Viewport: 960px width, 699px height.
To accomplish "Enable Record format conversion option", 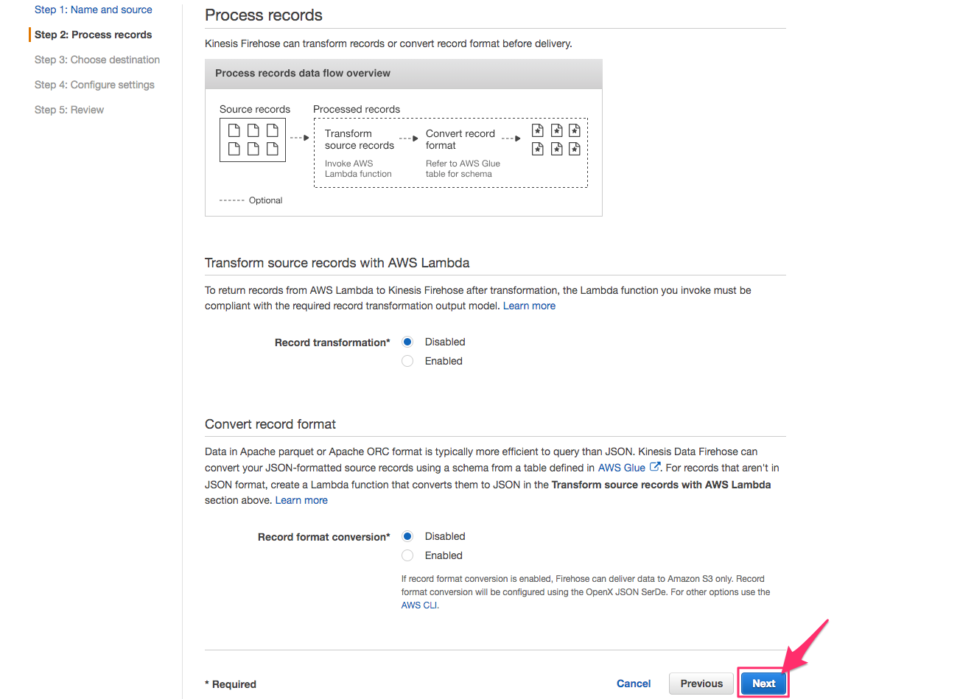I will pyautogui.click(x=408, y=555).
